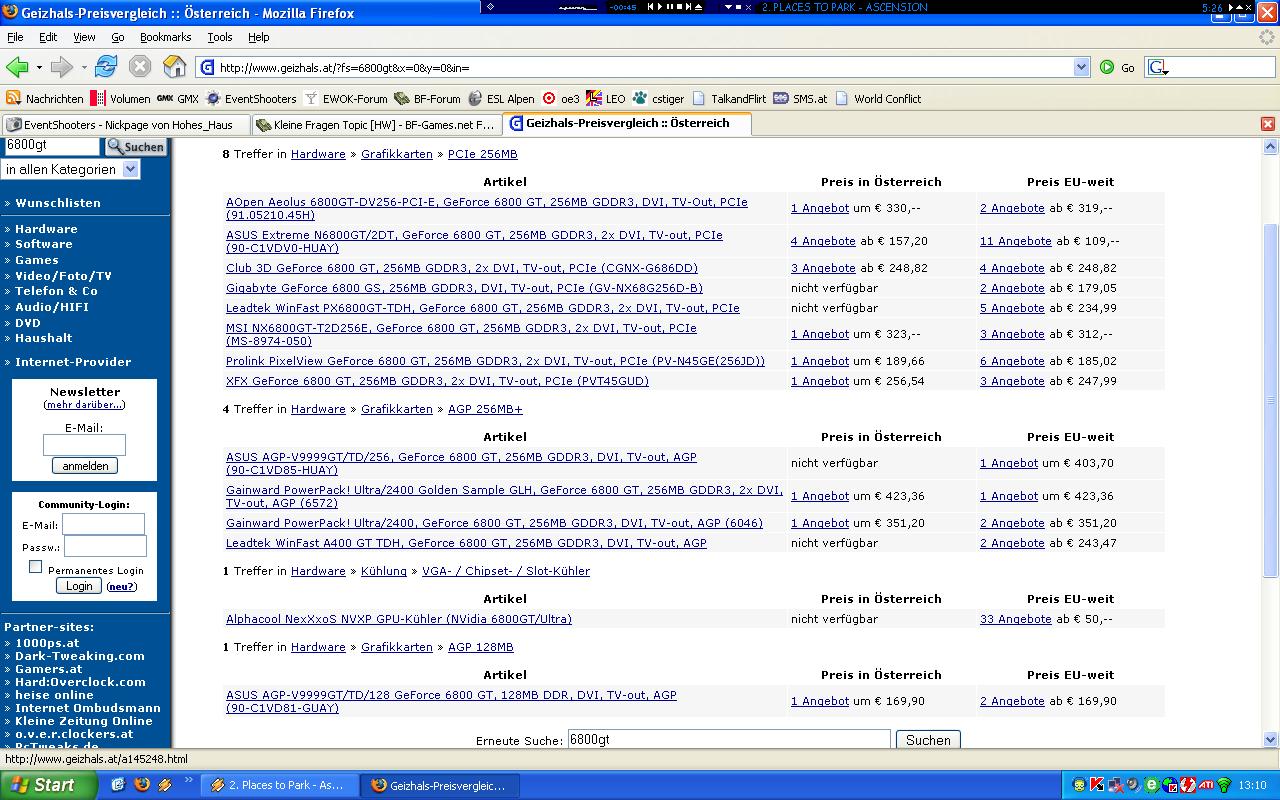Open the GMX bookmark
1280x800 pixels.
[x=178, y=99]
